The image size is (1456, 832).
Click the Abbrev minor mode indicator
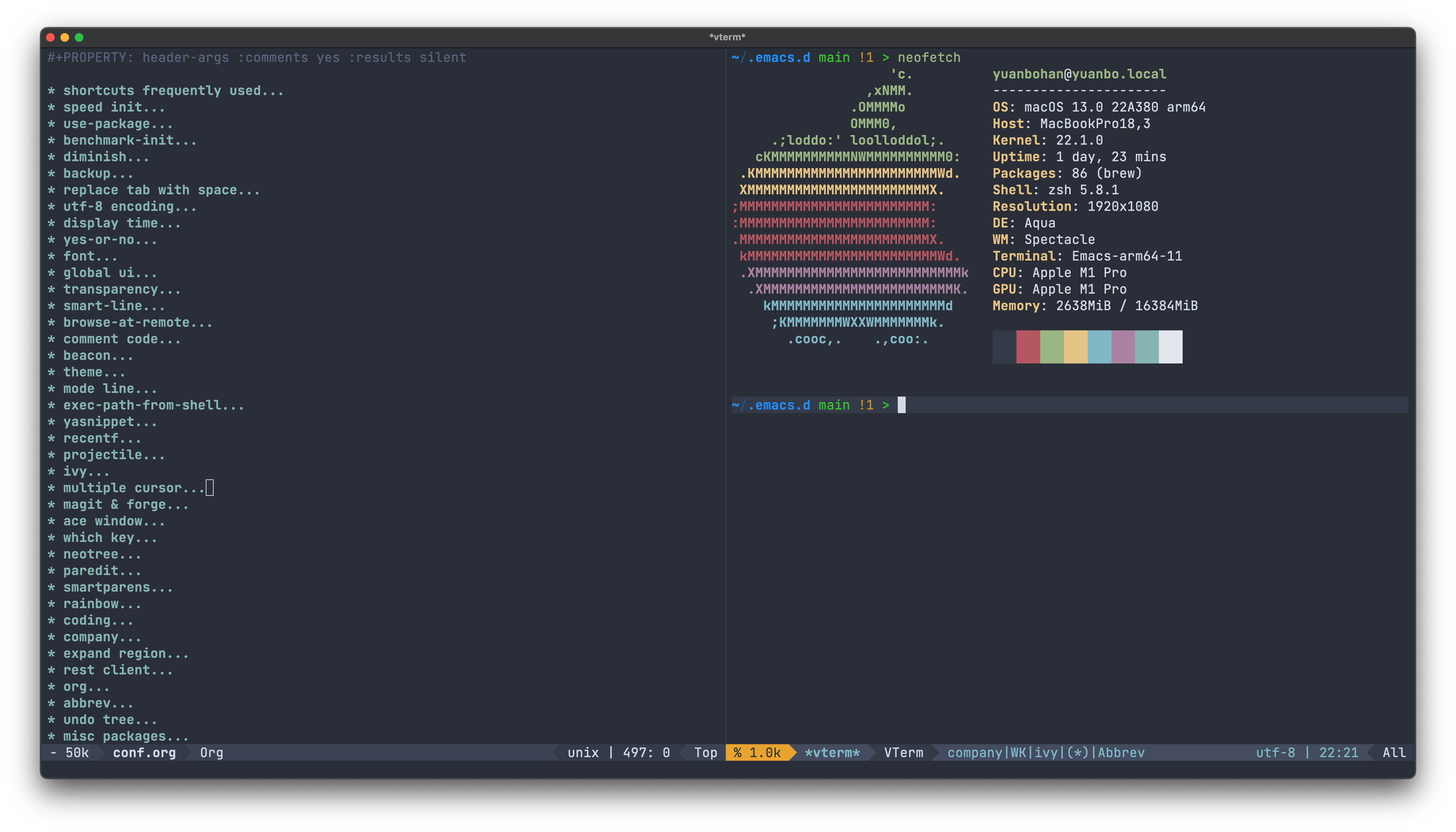[1121, 752]
